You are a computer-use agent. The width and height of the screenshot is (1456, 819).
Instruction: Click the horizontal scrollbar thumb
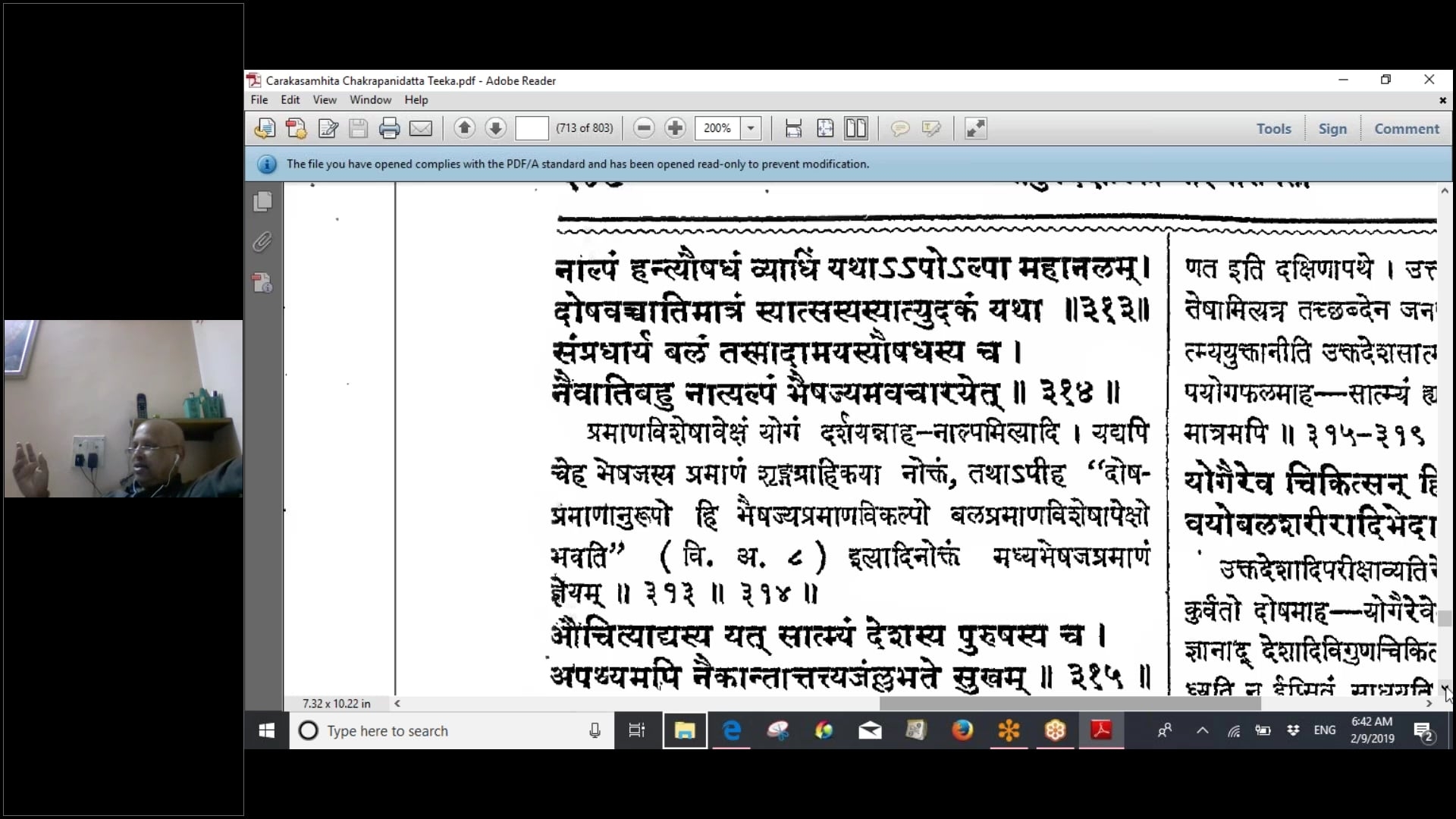(1069, 704)
